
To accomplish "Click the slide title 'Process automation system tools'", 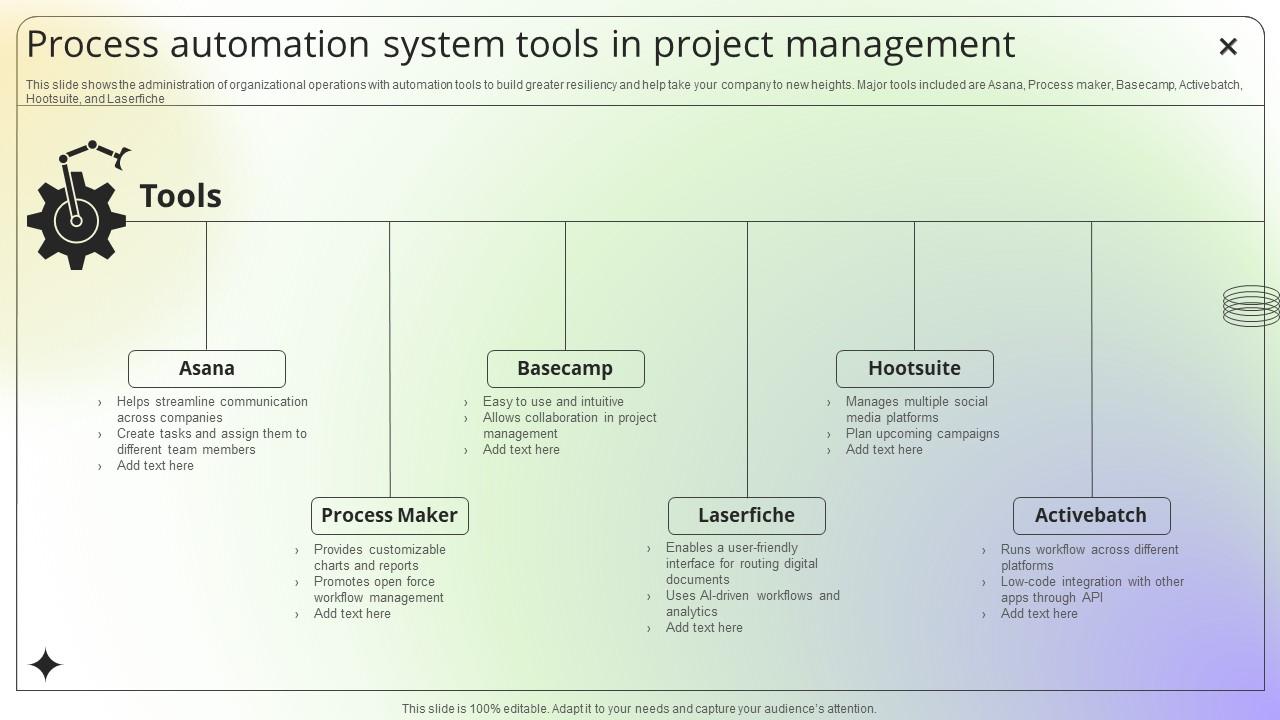I will pos(521,44).
